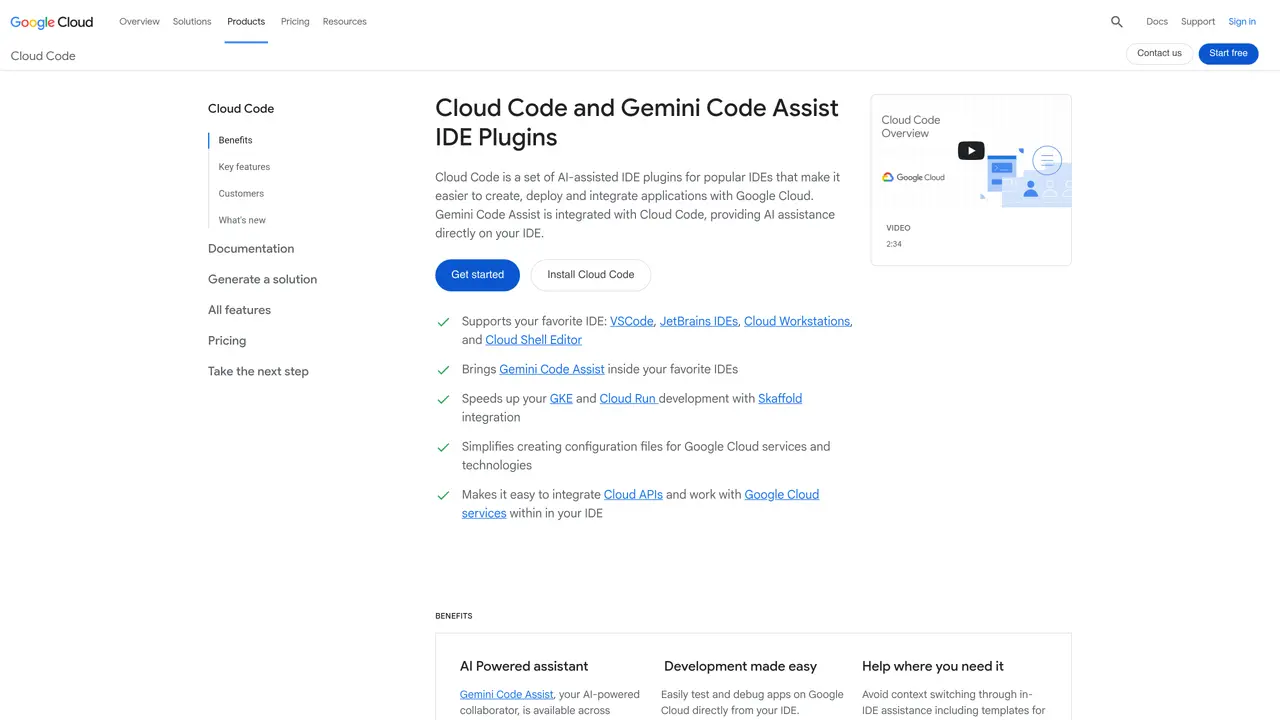Click the Development made easy heading

click(740, 666)
